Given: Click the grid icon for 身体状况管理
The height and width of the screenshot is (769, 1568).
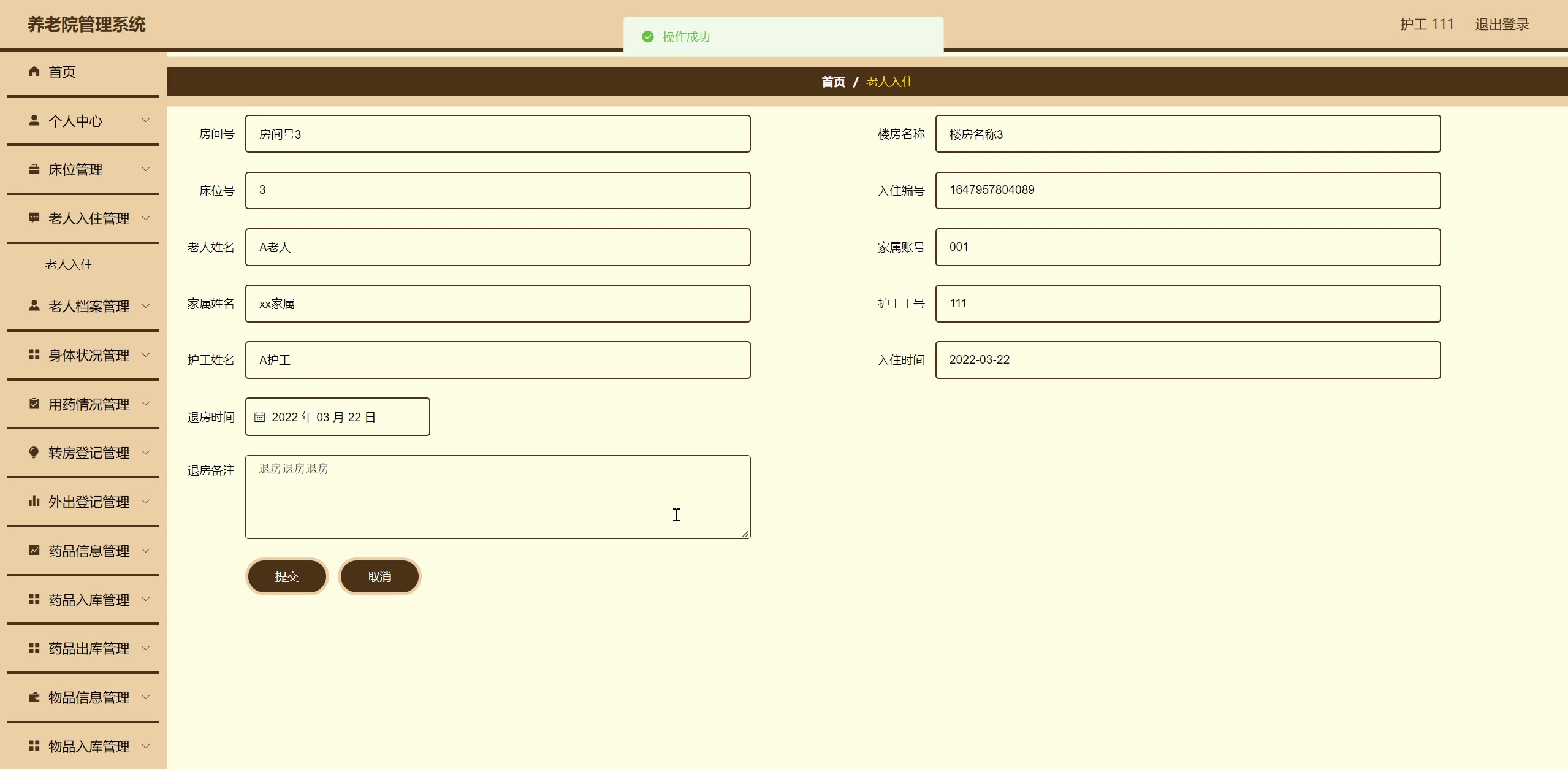Looking at the screenshot, I should 34,354.
